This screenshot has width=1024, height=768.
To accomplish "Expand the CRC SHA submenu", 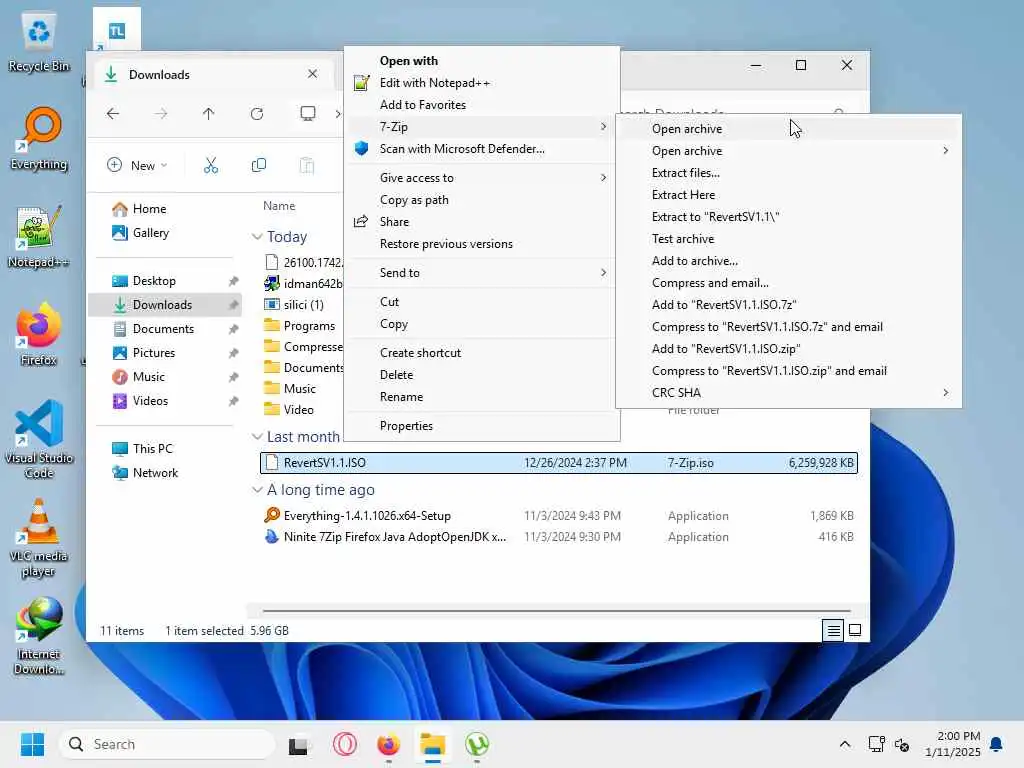I will [788, 392].
